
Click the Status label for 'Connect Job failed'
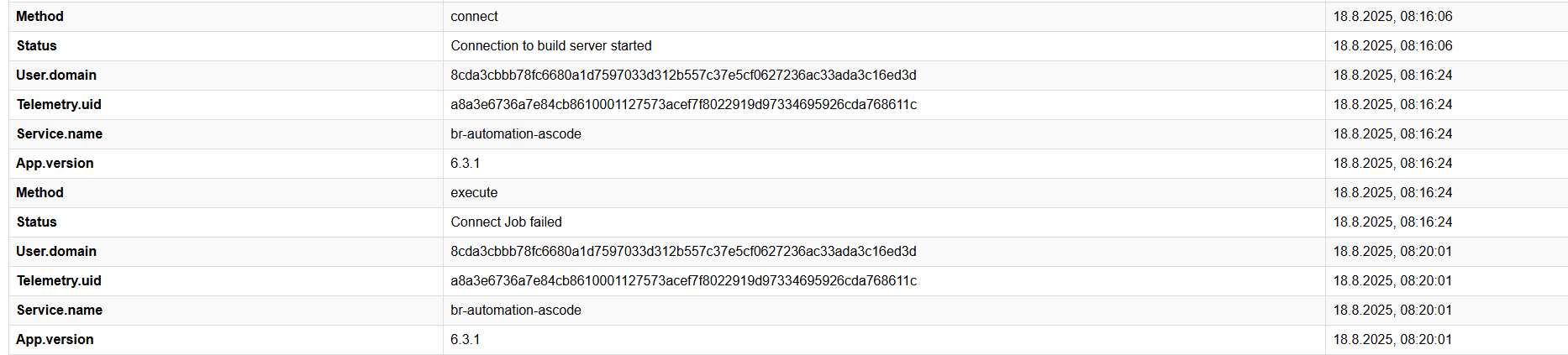click(37, 222)
